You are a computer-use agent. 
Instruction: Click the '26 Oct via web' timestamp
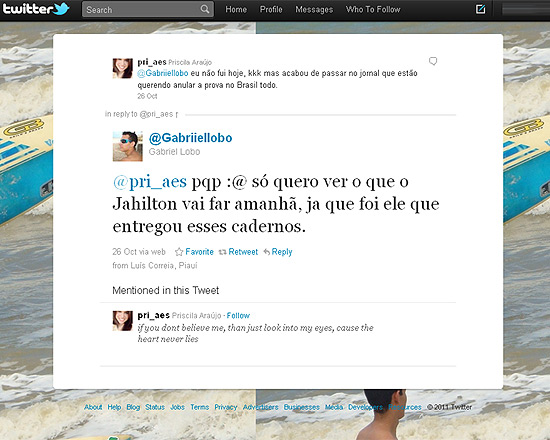pyautogui.click(x=139, y=252)
